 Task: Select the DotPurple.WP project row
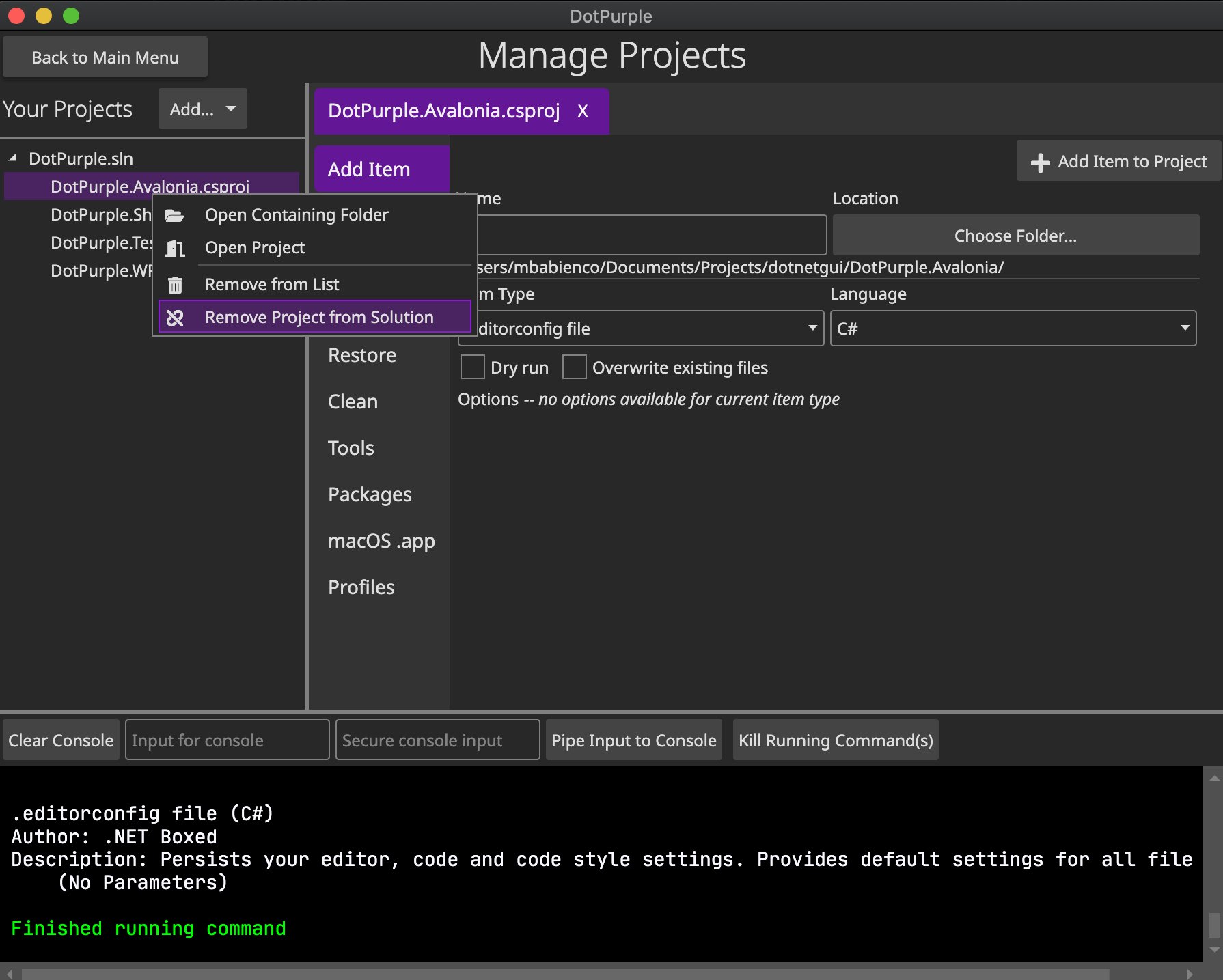coord(100,270)
